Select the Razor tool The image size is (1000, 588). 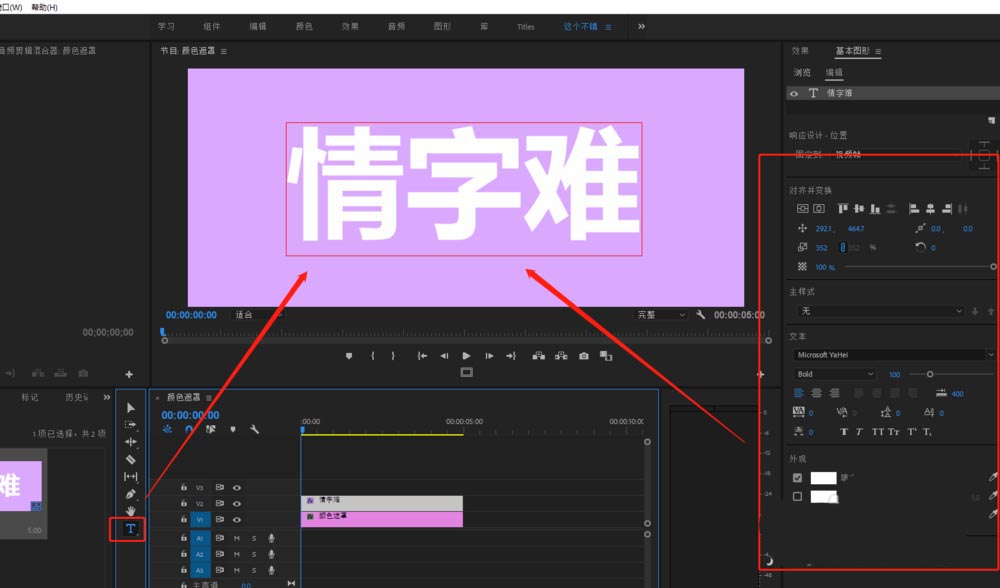(130, 459)
